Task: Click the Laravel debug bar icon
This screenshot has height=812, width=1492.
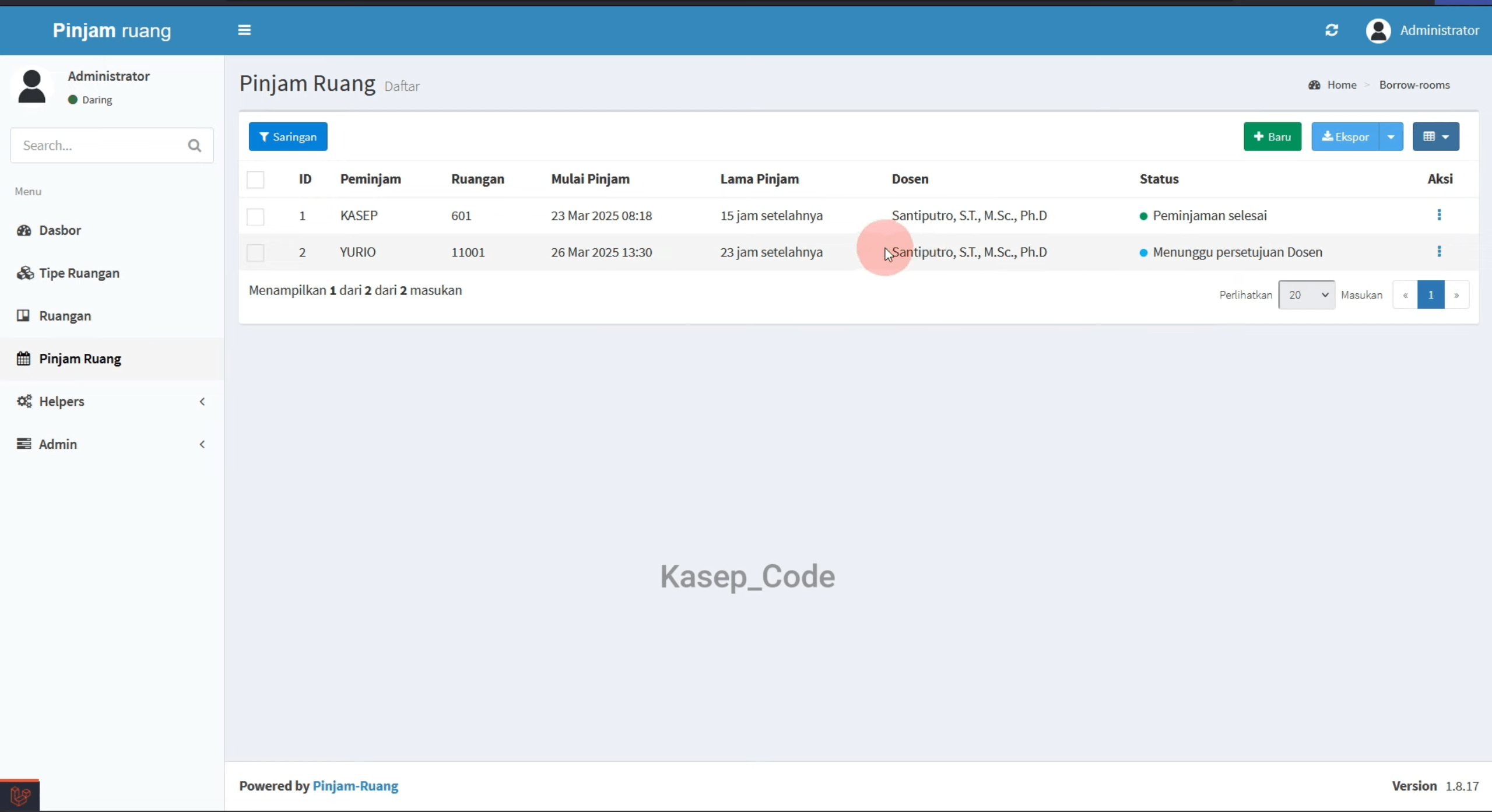Action: [x=20, y=795]
